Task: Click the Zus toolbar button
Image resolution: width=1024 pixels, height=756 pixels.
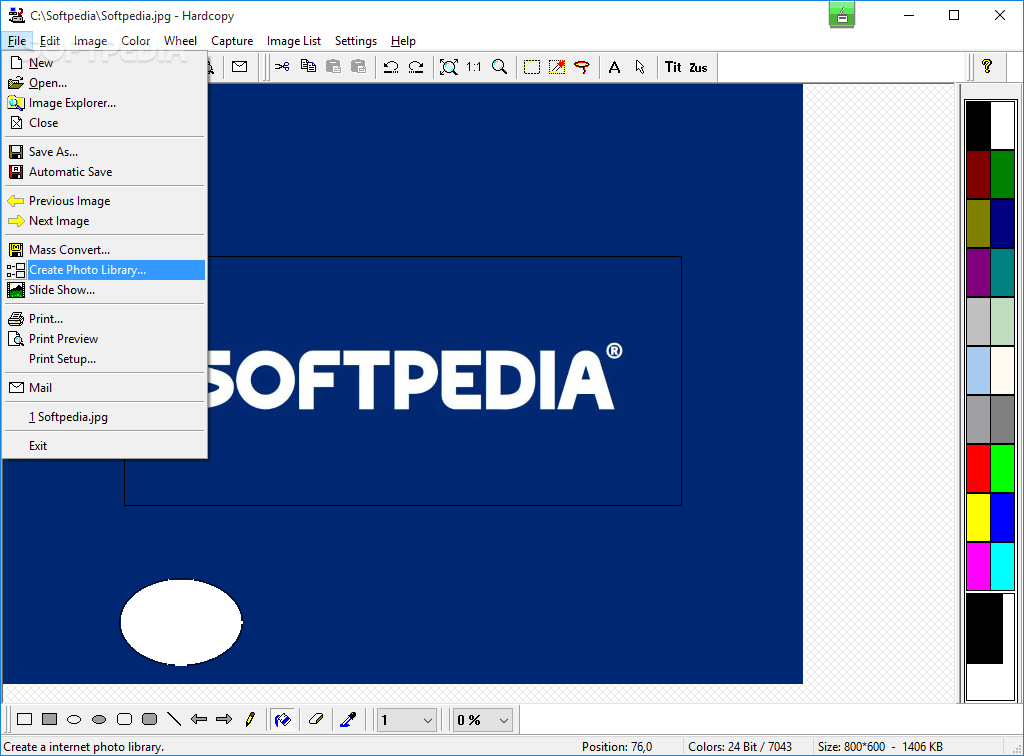Action: (698, 67)
